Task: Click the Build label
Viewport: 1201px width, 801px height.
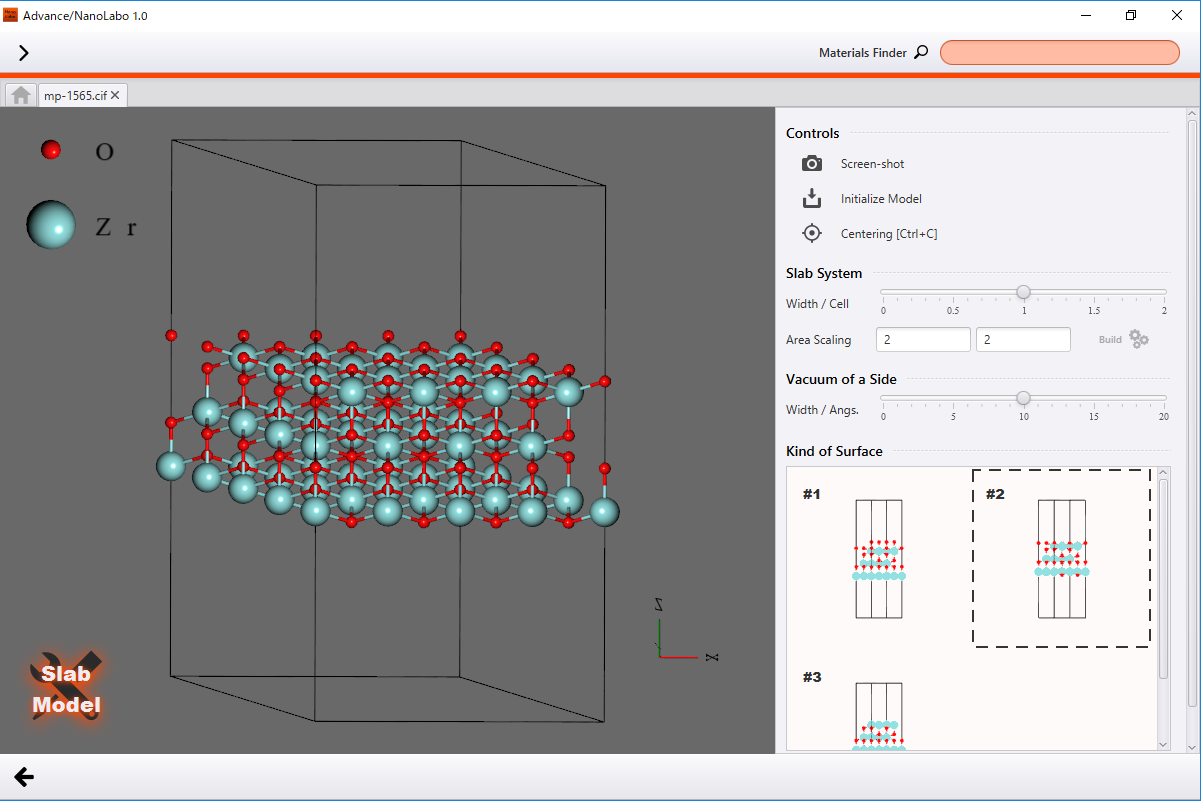Action: (1110, 340)
